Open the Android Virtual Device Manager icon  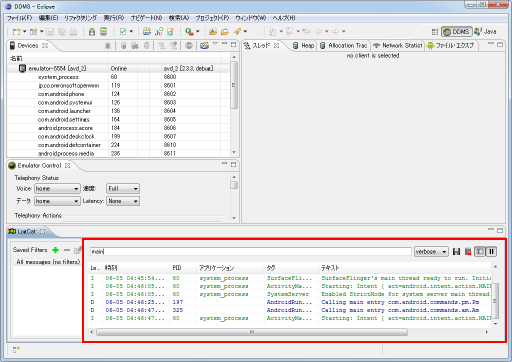pos(104,32)
